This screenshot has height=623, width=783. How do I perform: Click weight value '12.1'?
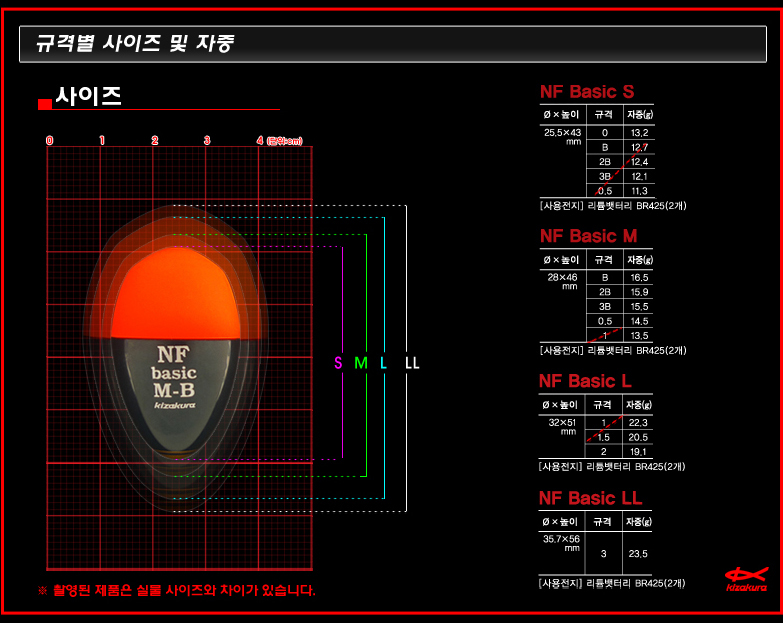click(639, 176)
